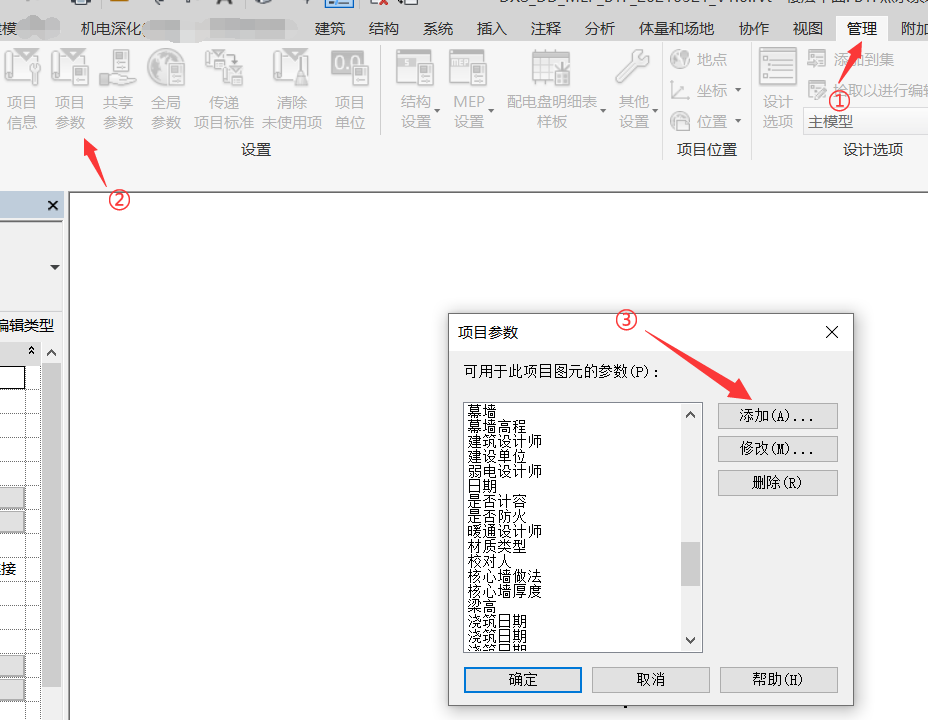Open the 主模型 design option combo box

click(865, 121)
